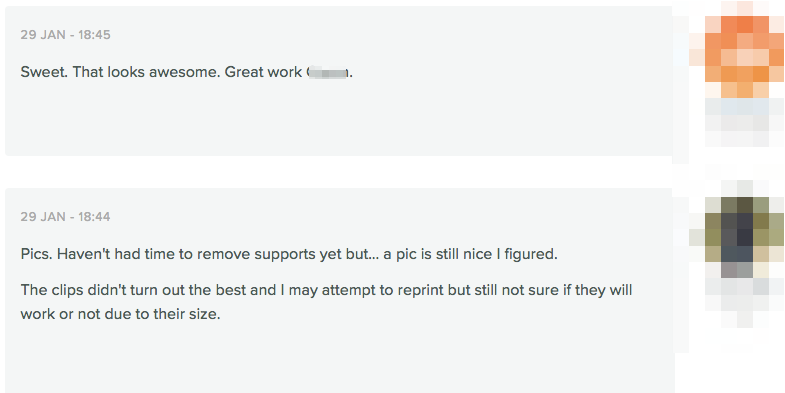Click the white gap between the two comments
The height and width of the screenshot is (393, 785).
[338, 172]
